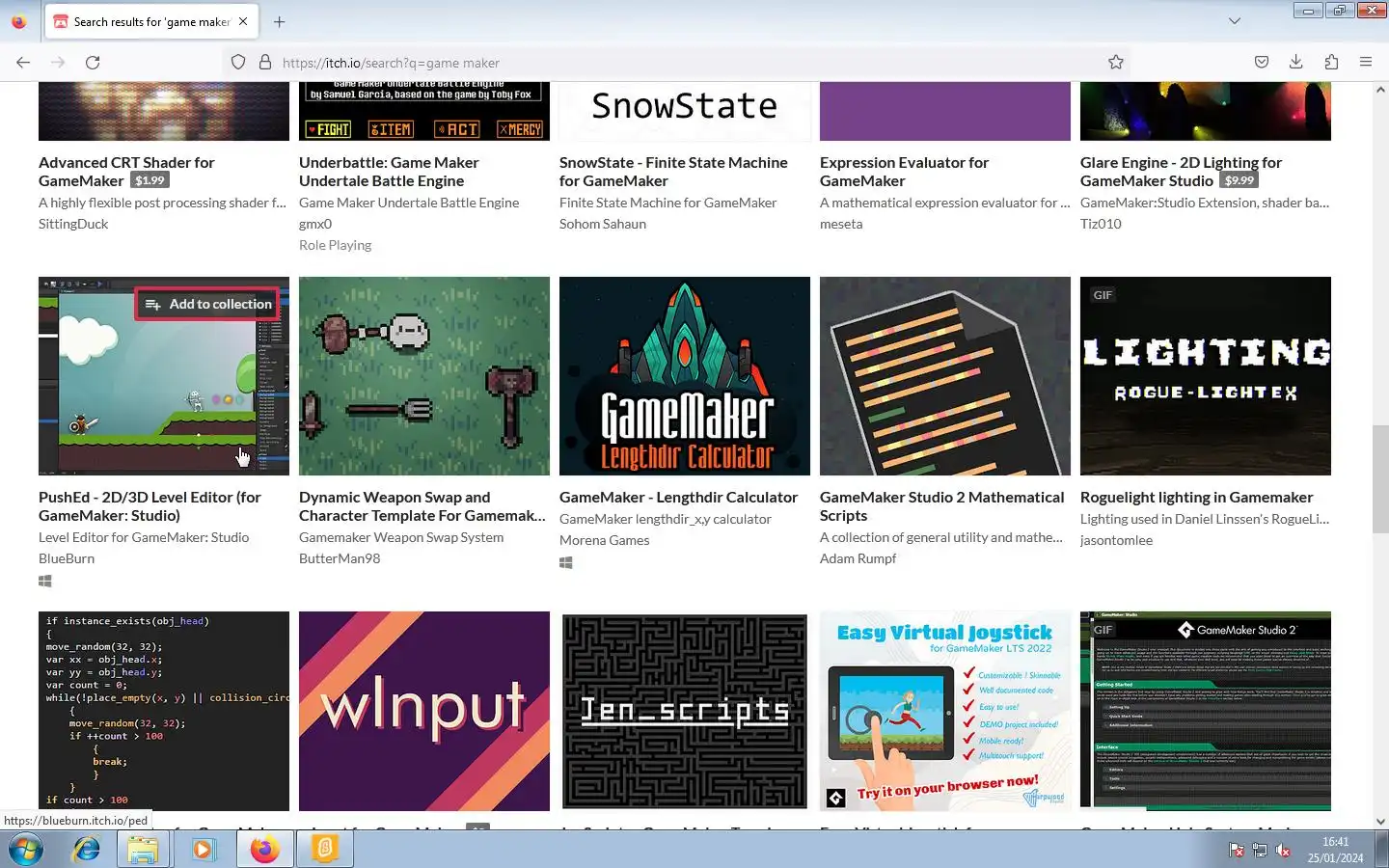Viewport: 1389px width, 868px height.
Task: Reload the current page
Action: coord(93,63)
